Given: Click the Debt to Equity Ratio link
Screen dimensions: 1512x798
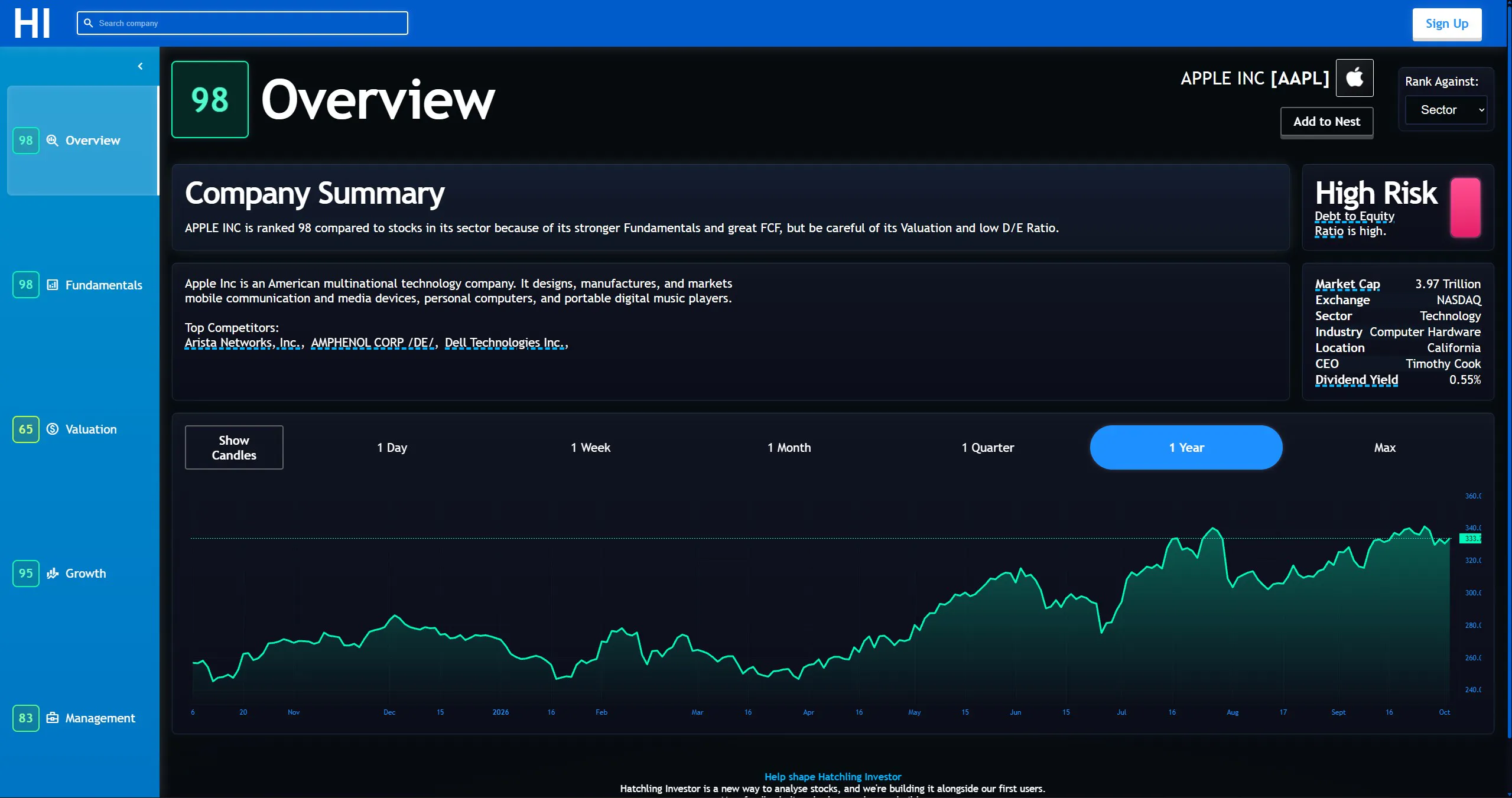Looking at the screenshot, I should click(1354, 223).
